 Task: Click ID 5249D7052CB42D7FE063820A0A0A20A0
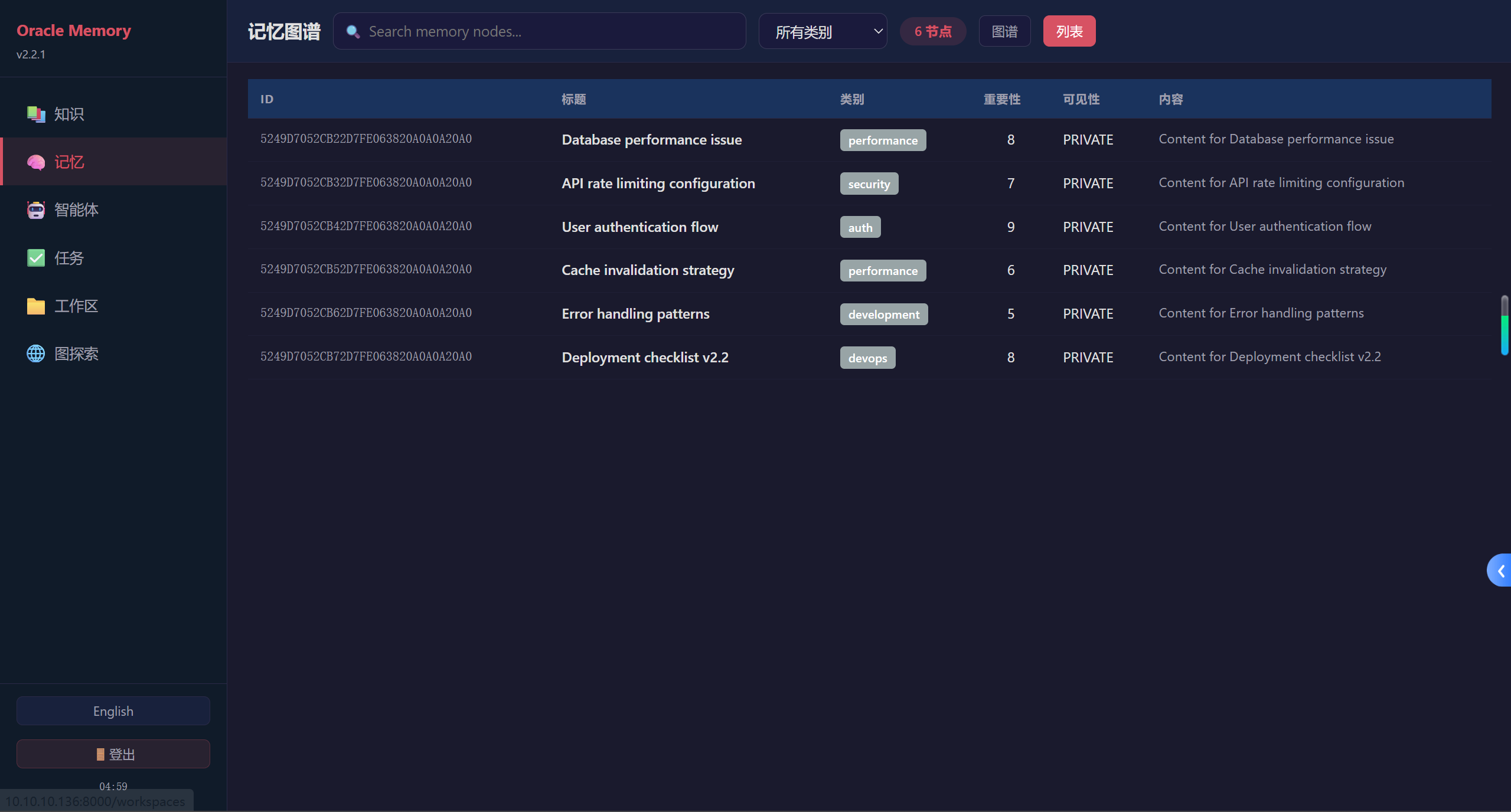pyautogui.click(x=366, y=226)
